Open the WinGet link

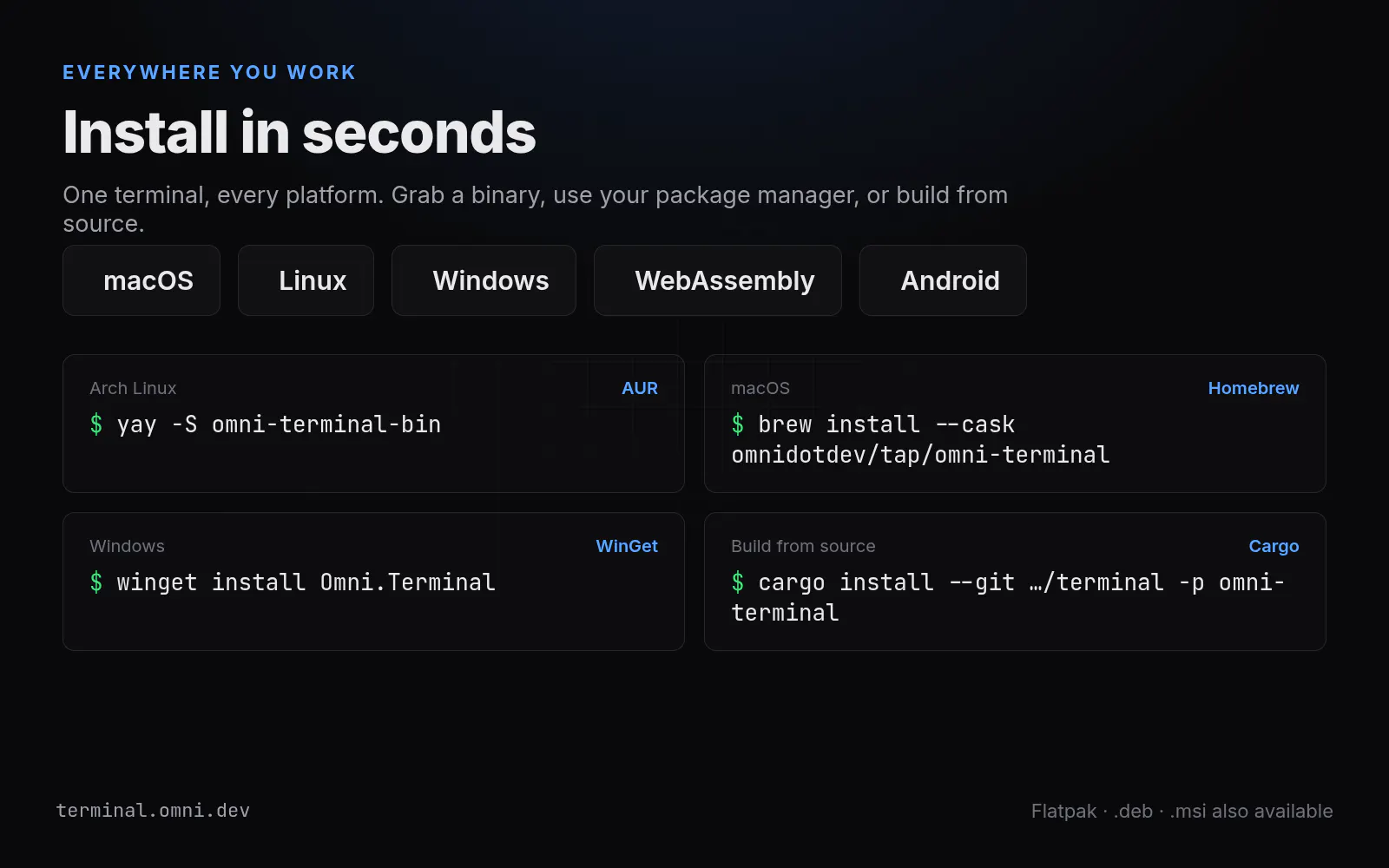click(x=627, y=546)
